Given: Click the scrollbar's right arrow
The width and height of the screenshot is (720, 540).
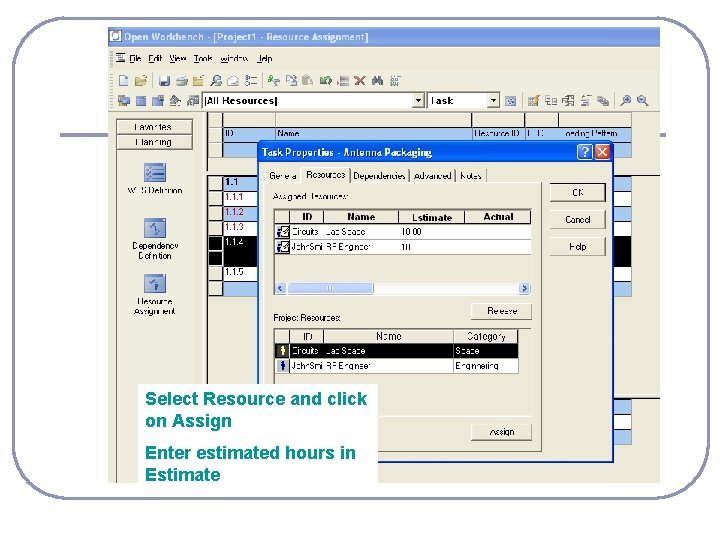Looking at the screenshot, I should pyautogui.click(x=524, y=288).
